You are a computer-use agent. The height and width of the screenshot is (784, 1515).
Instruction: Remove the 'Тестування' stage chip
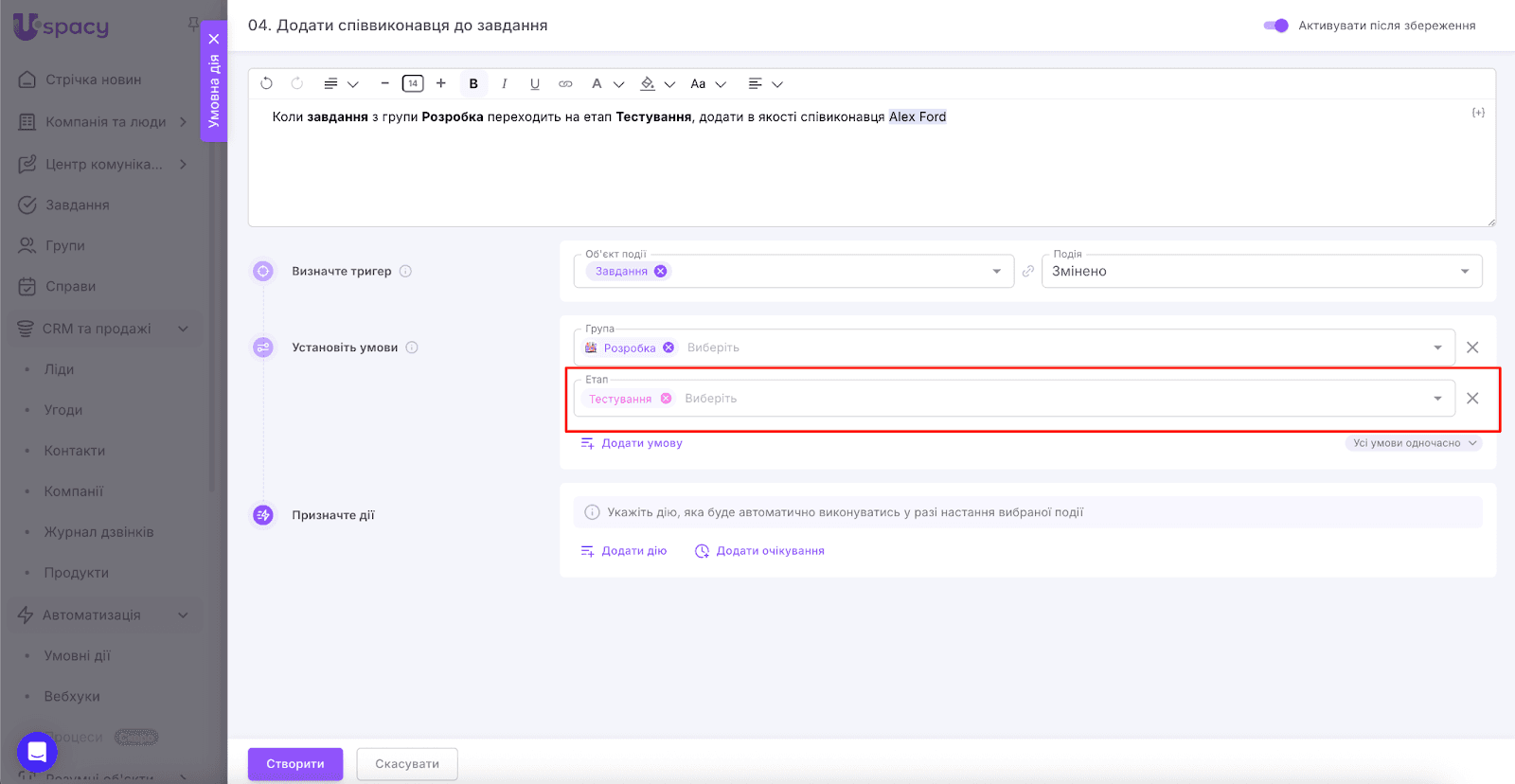[x=667, y=399]
